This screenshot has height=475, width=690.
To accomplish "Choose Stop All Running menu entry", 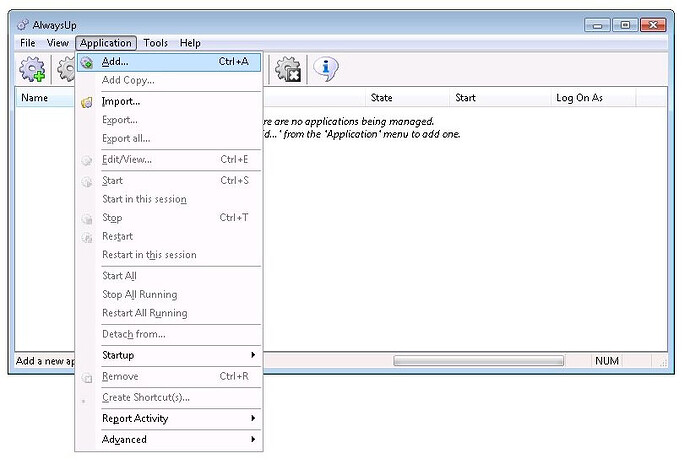I will tap(169, 294).
